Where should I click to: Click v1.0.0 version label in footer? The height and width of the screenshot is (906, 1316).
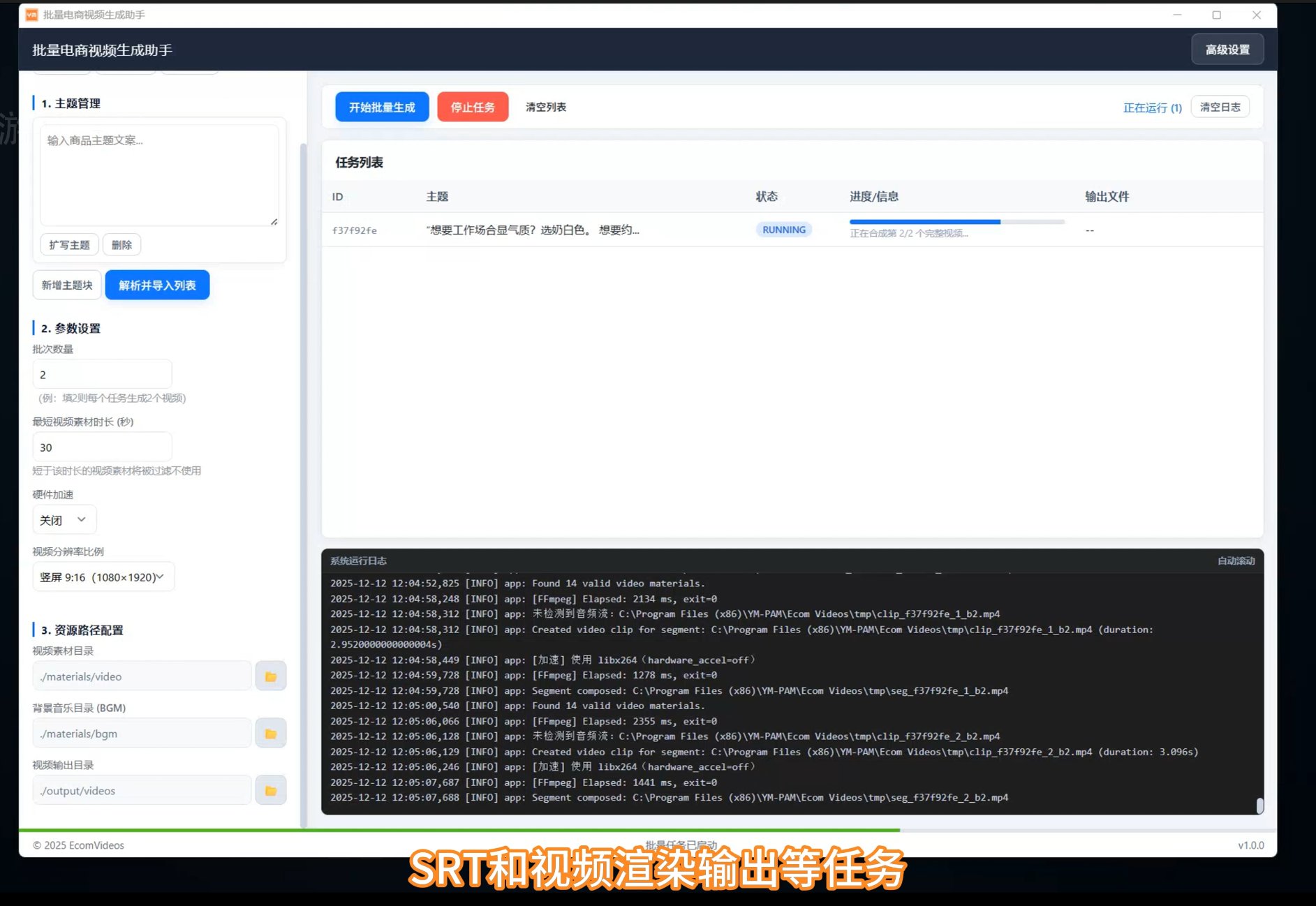pos(1250,845)
